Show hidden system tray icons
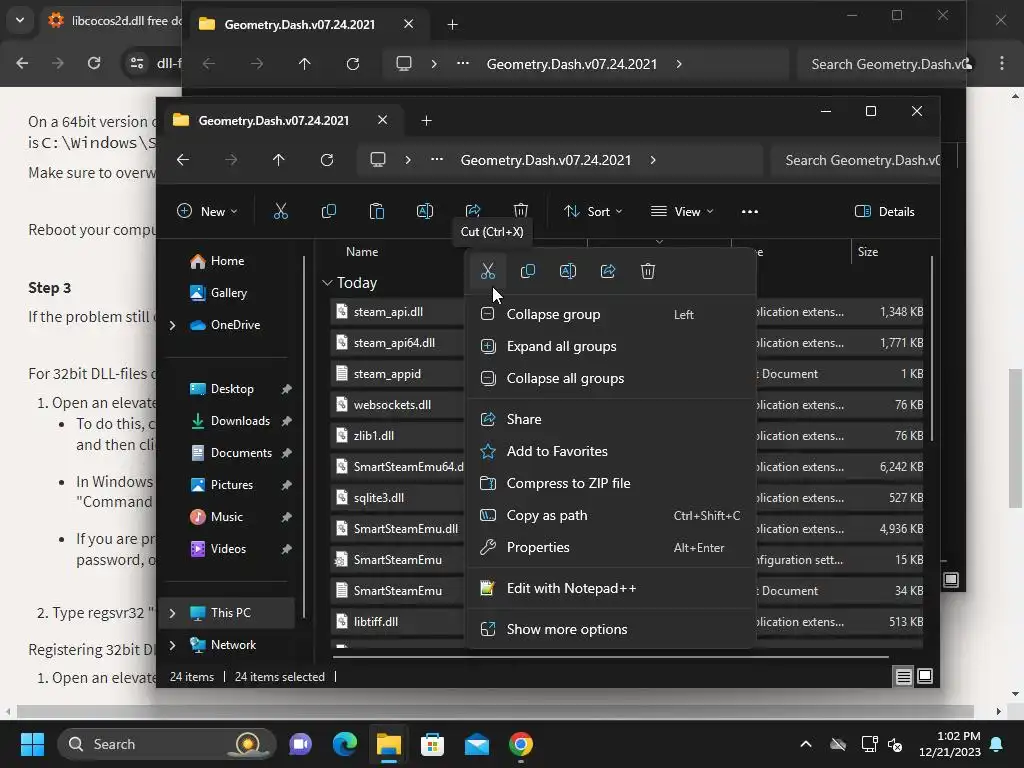1024x768 pixels. (806, 744)
